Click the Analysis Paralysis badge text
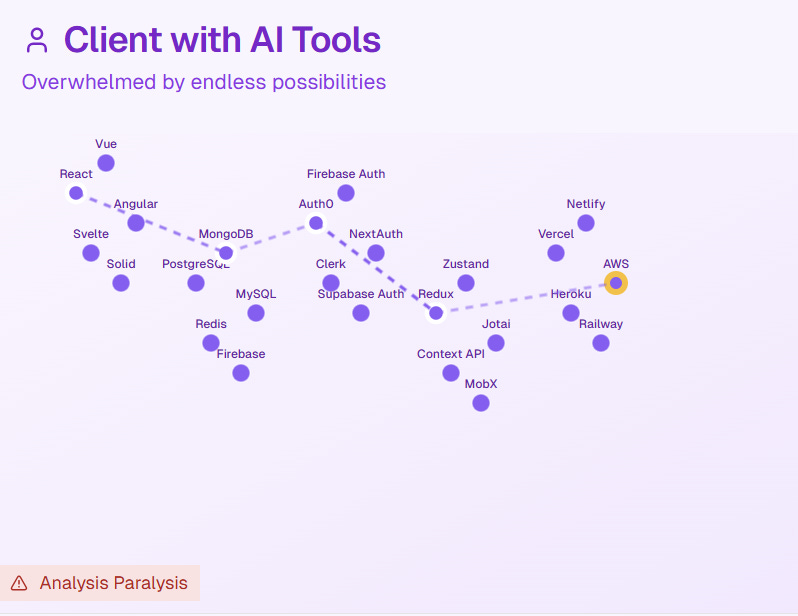 113,583
